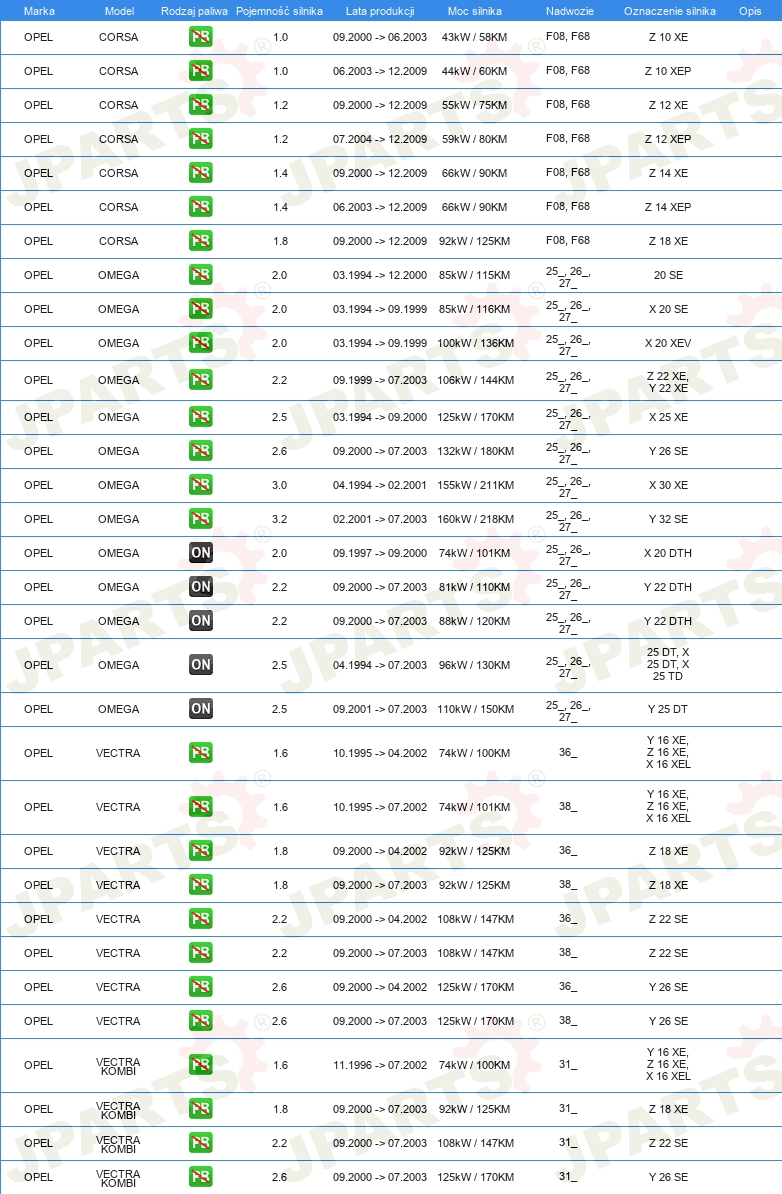Select the 07.2004 -> 12.2009 production dates cell
Screen dimensions: 782x1194
(x=380, y=139)
